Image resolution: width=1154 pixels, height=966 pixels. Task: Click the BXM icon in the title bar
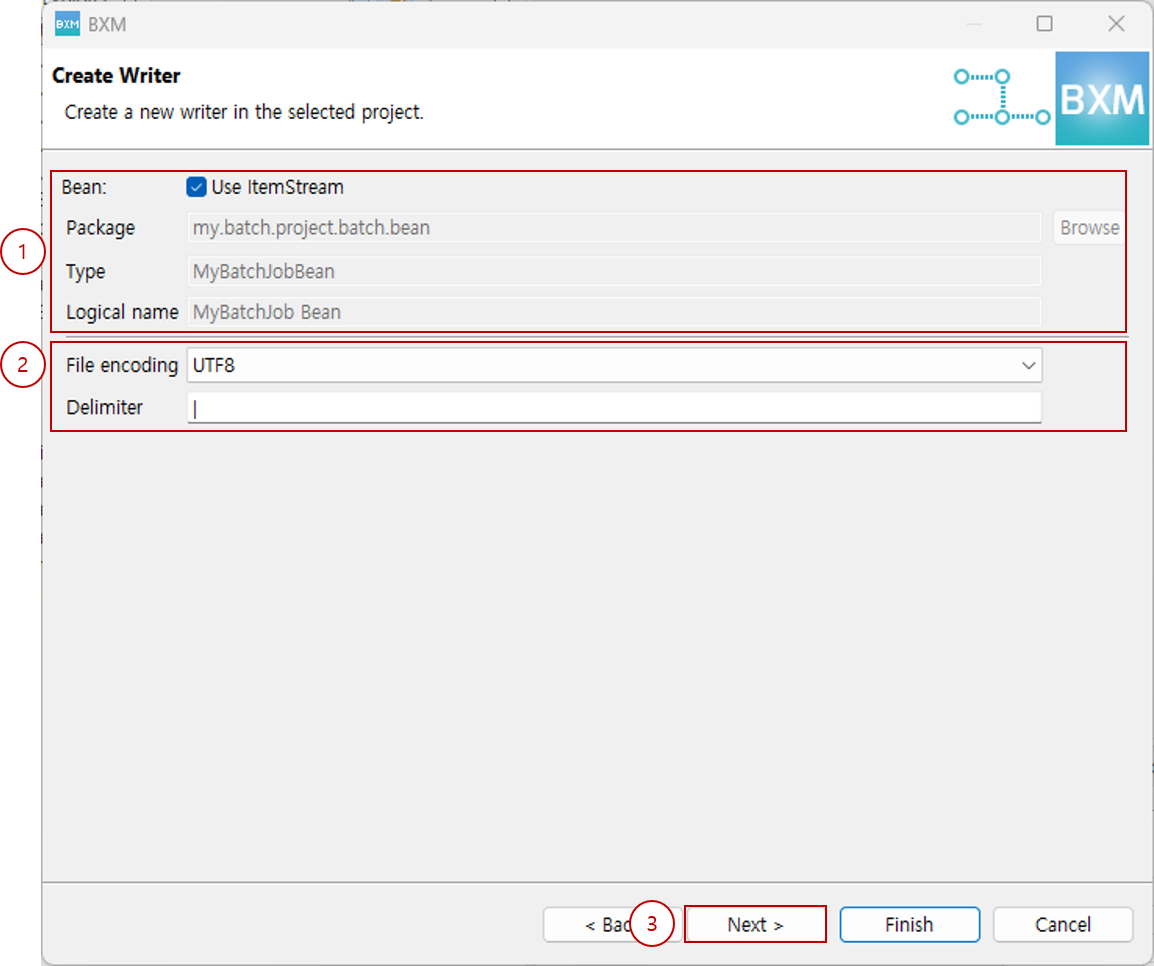pyautogui.click(x=66, y=23)
